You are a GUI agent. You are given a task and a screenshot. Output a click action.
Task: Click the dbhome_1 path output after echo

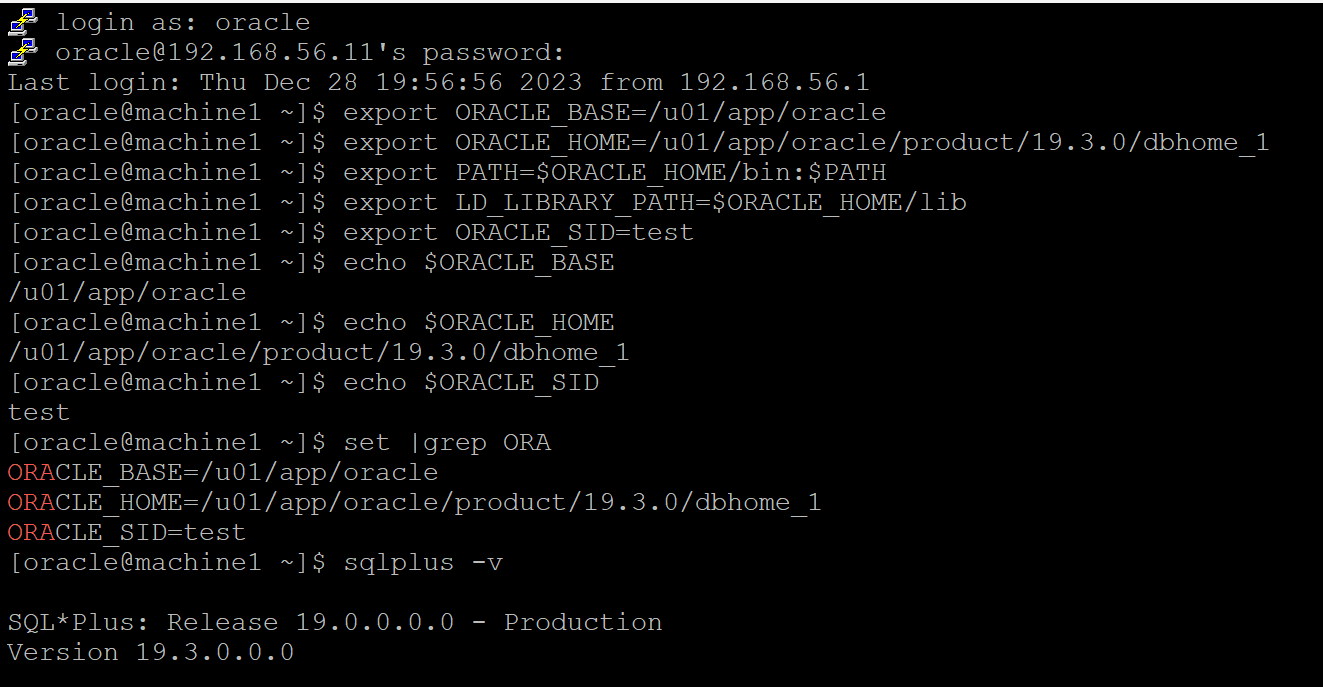click(x=319, y=352)
